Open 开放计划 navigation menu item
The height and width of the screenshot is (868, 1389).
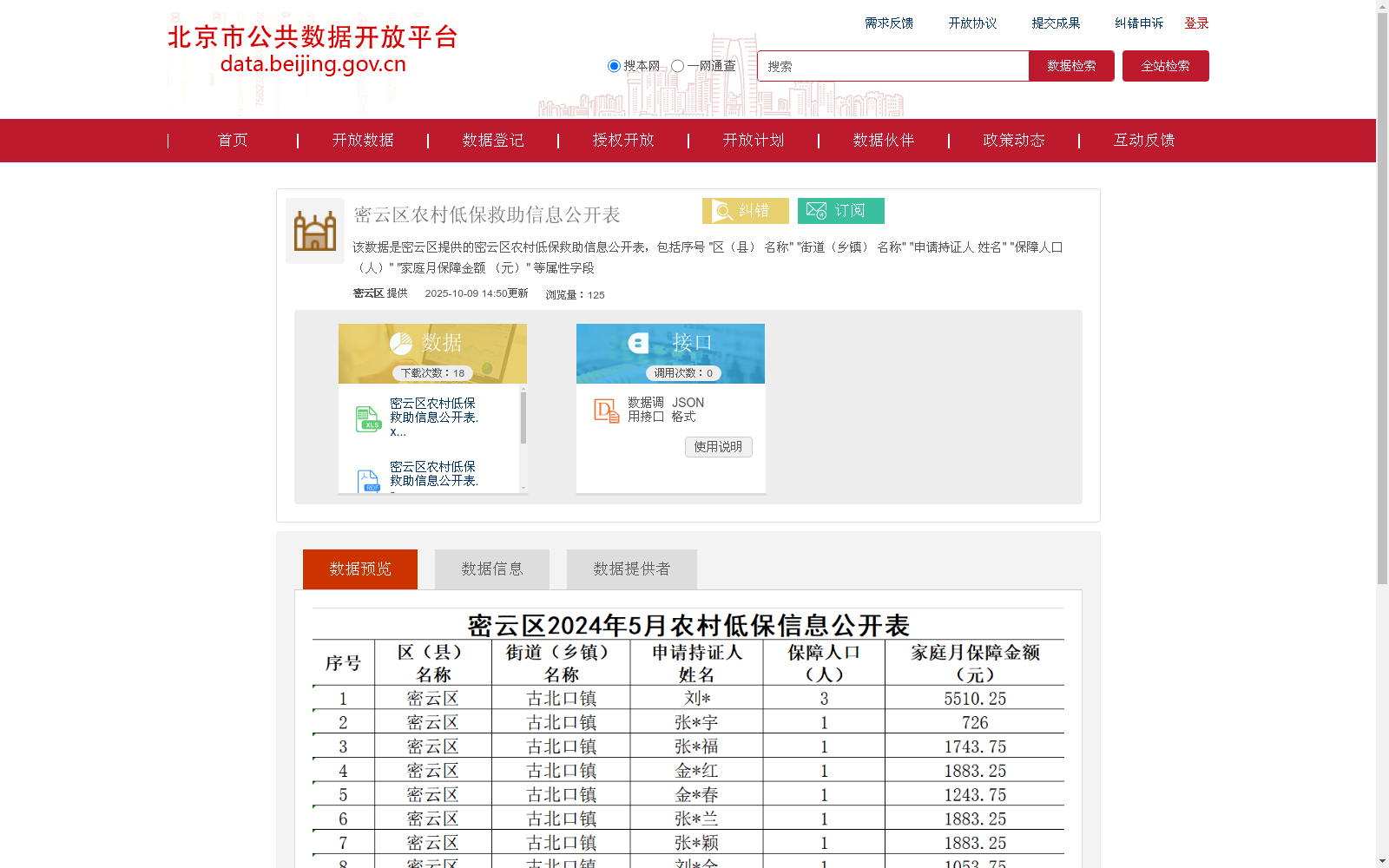[754, 141]
